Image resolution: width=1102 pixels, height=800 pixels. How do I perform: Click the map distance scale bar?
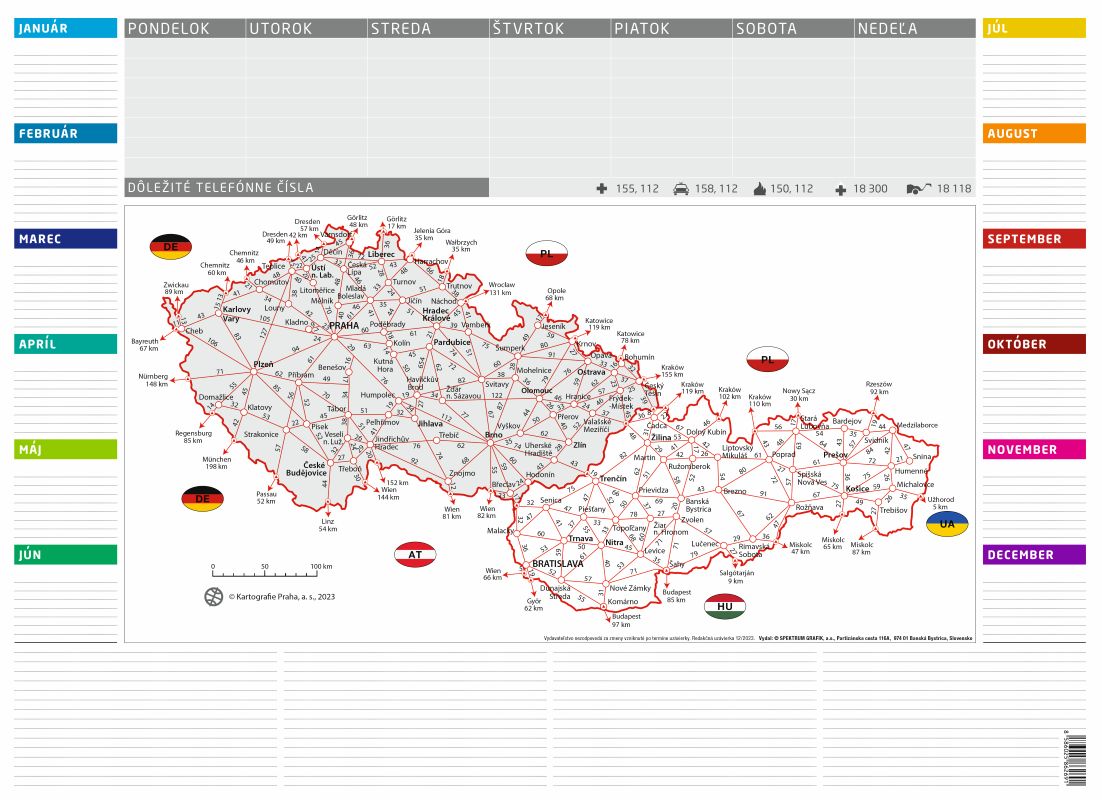[x=265, y=574]
